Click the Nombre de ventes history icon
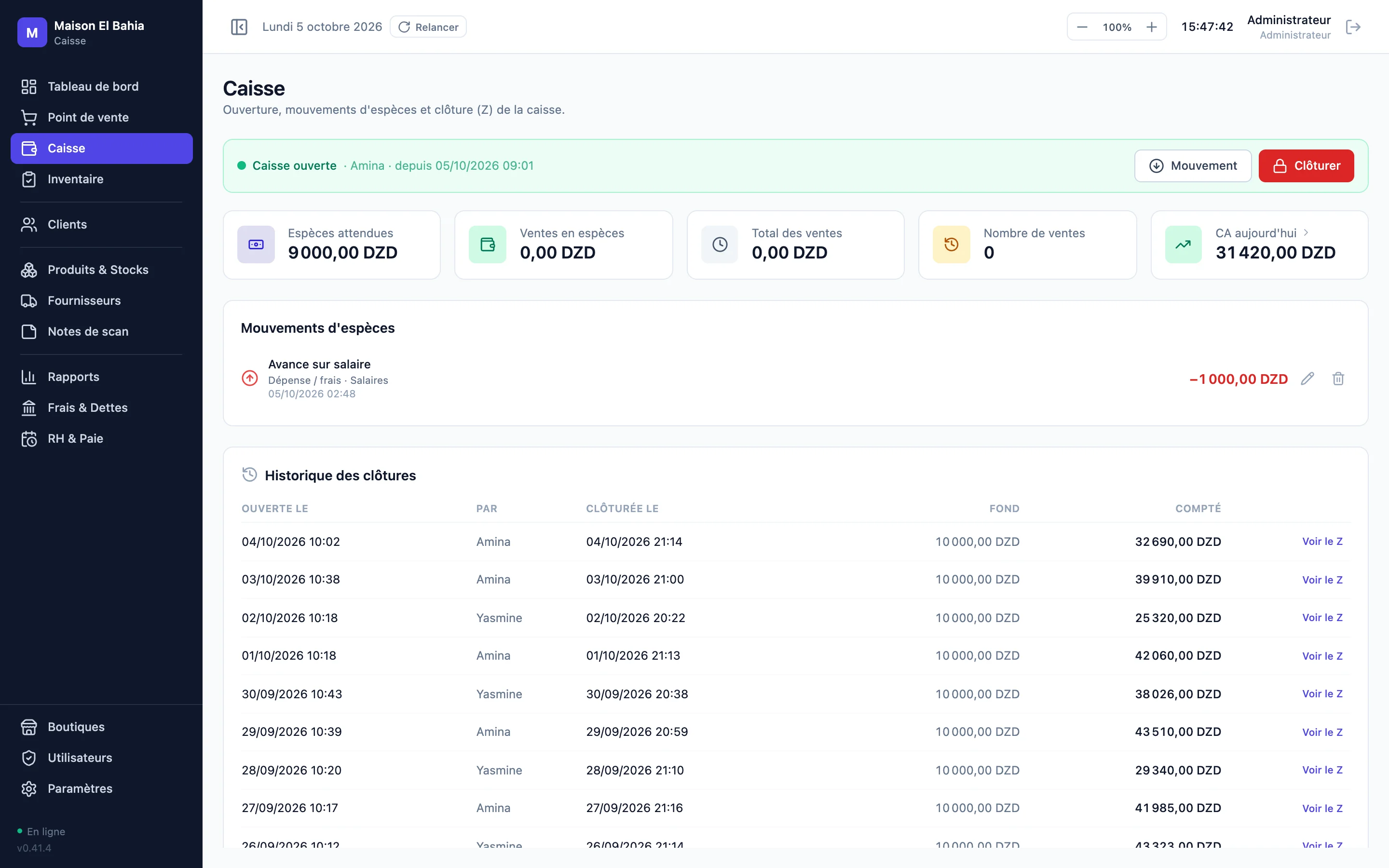1389x868 pixels. point(951,244)
